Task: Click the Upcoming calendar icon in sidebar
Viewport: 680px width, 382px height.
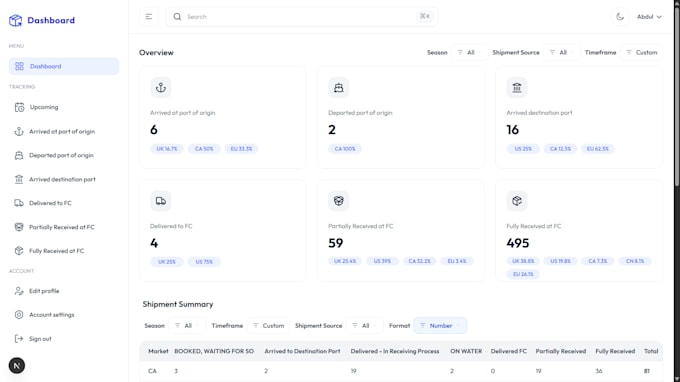Action: click(19, 107)
